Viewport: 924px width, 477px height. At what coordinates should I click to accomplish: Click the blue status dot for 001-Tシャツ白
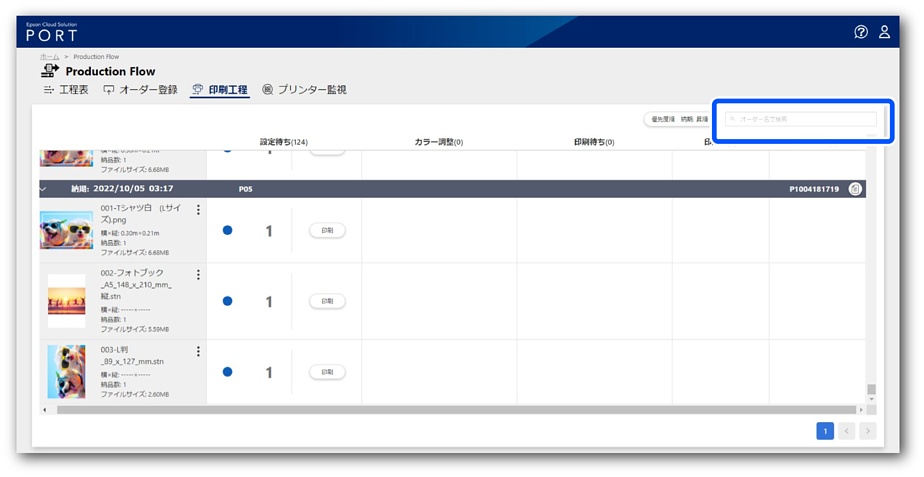227,230
